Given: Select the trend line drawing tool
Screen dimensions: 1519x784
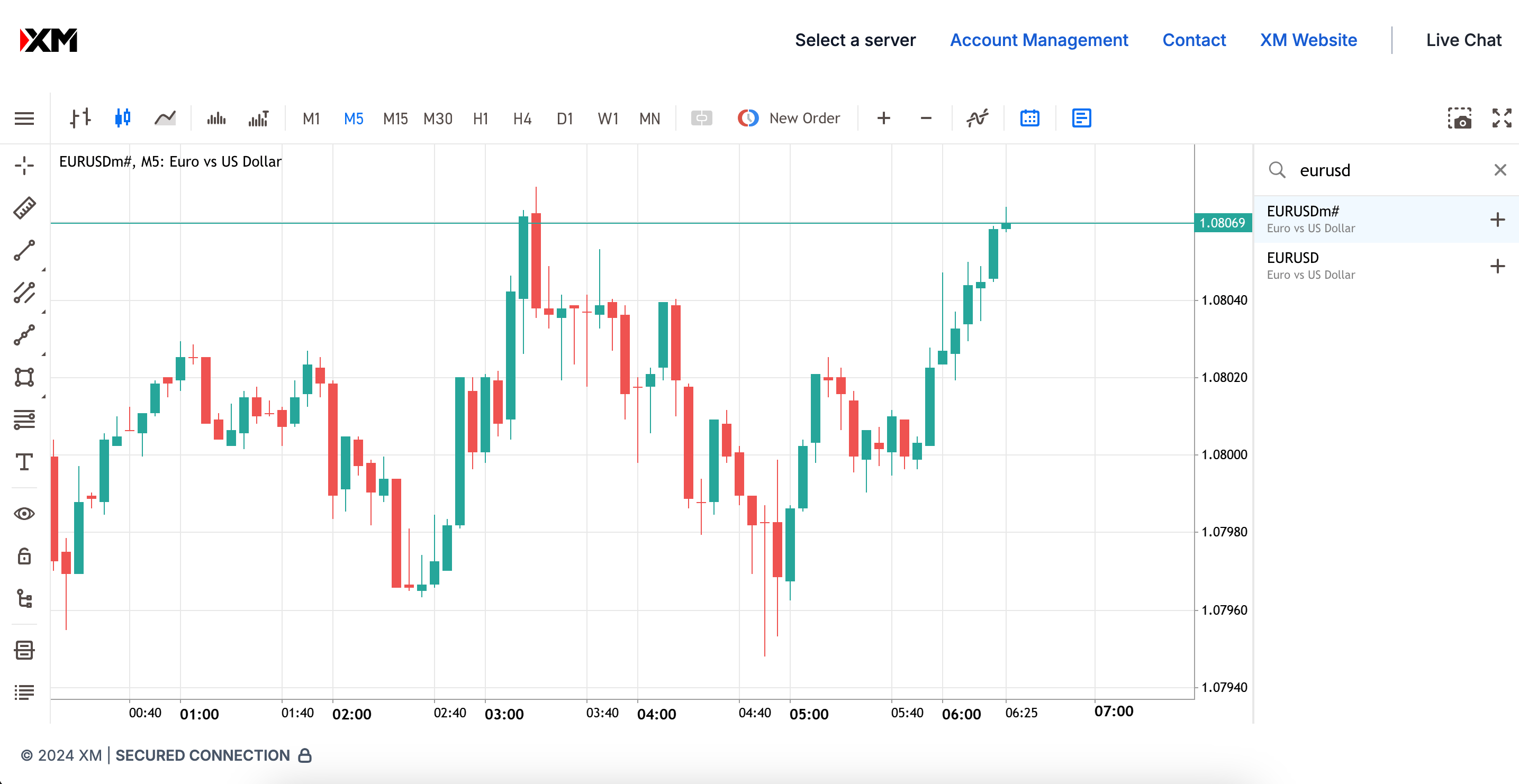Looking at the screenshot, I should (24, 251).
